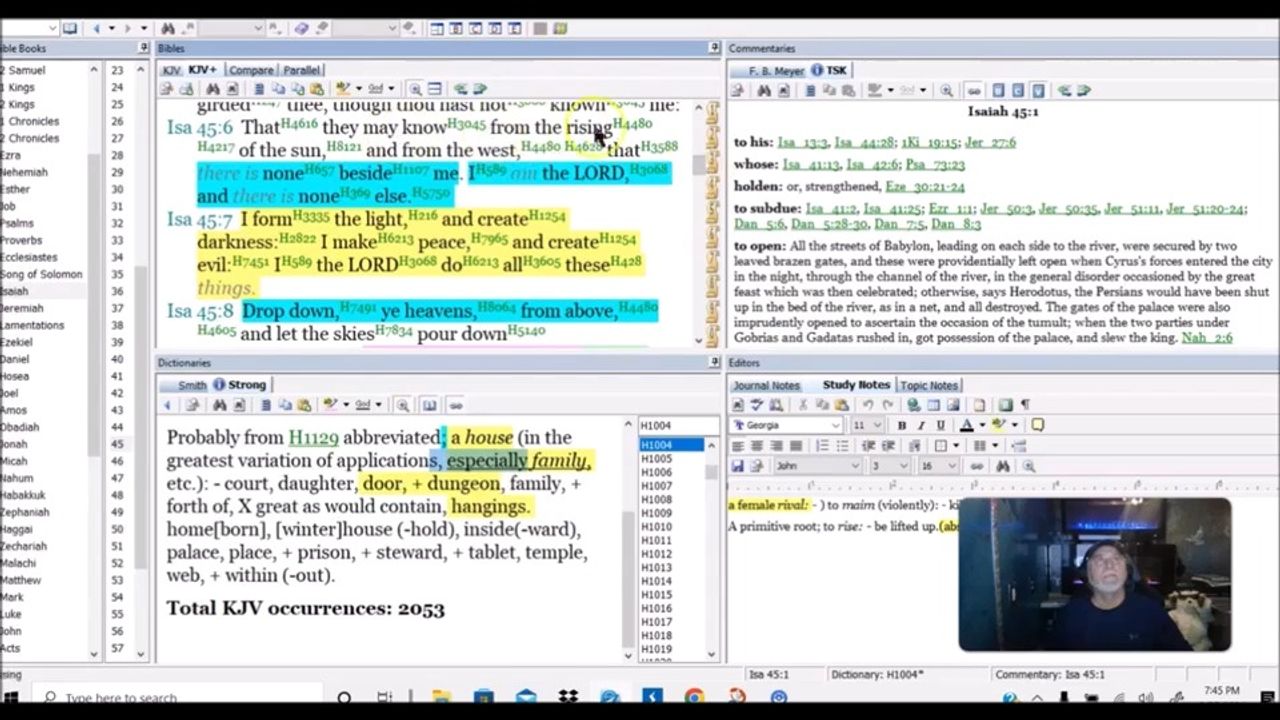
Task: Click the zoom magnifier in Commentaries toolbar
Action: coord(946,91)
